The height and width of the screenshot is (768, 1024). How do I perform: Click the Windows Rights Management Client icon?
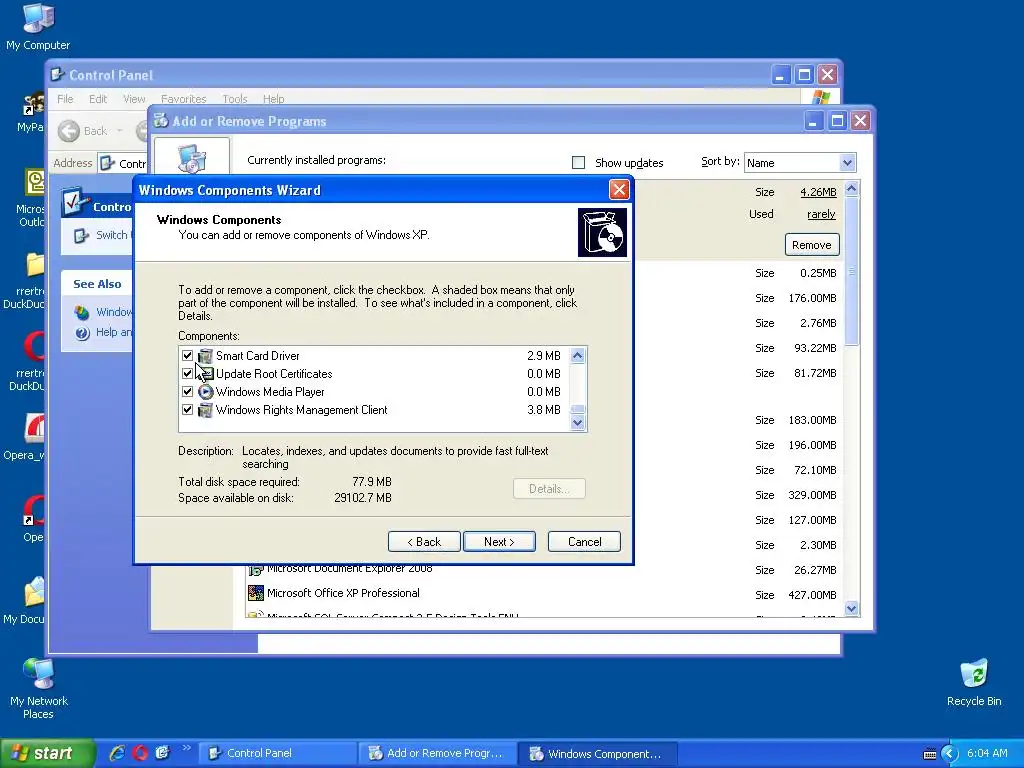tap(205, 410)
